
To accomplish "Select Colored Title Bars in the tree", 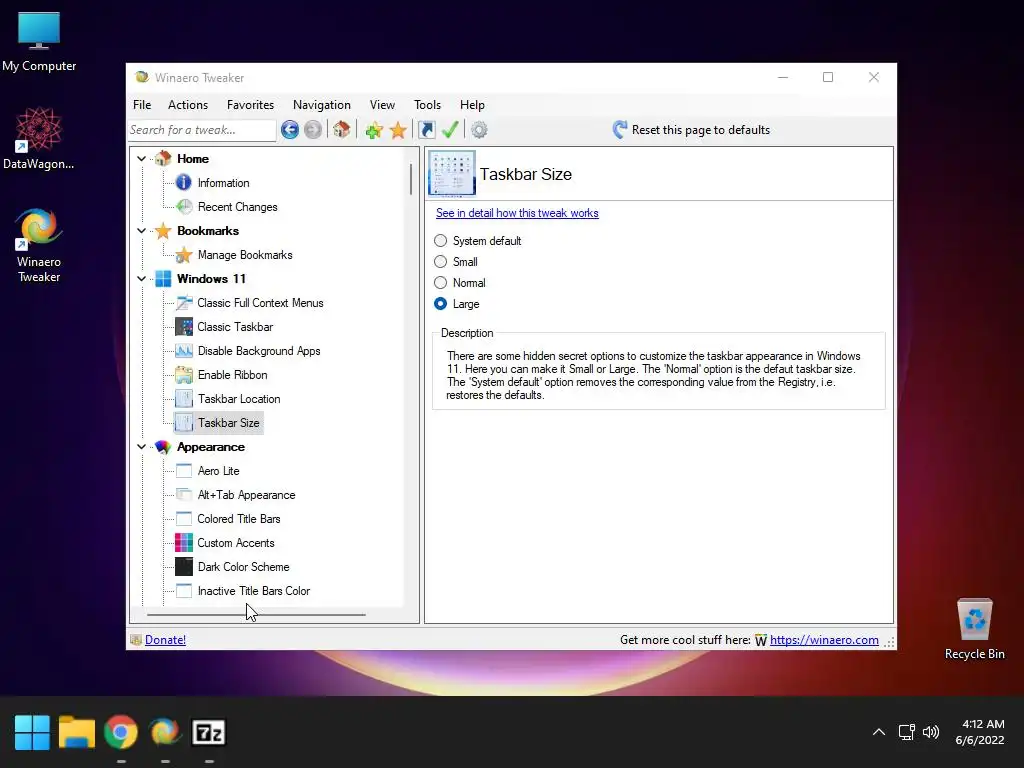I will click(x=239, y=519).
